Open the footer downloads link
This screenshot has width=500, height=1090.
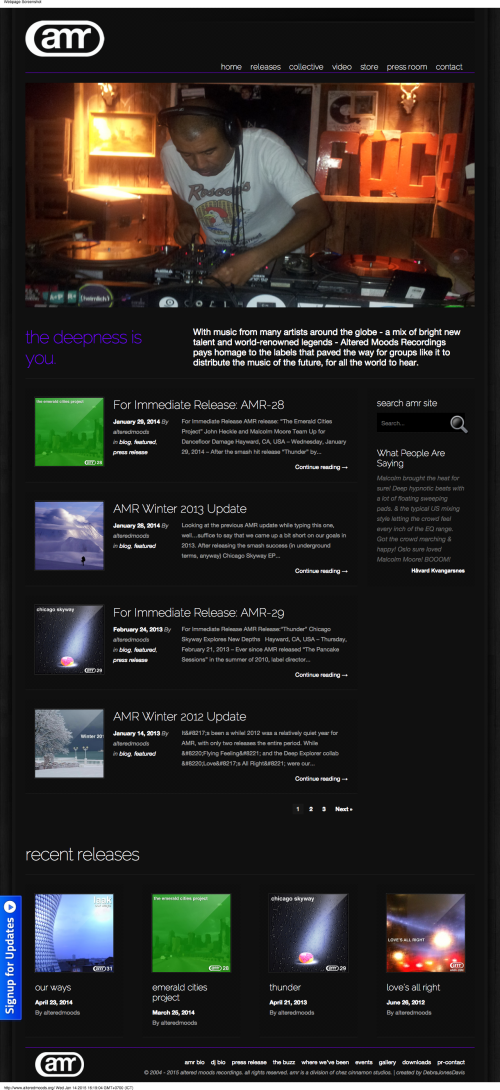417,1062
